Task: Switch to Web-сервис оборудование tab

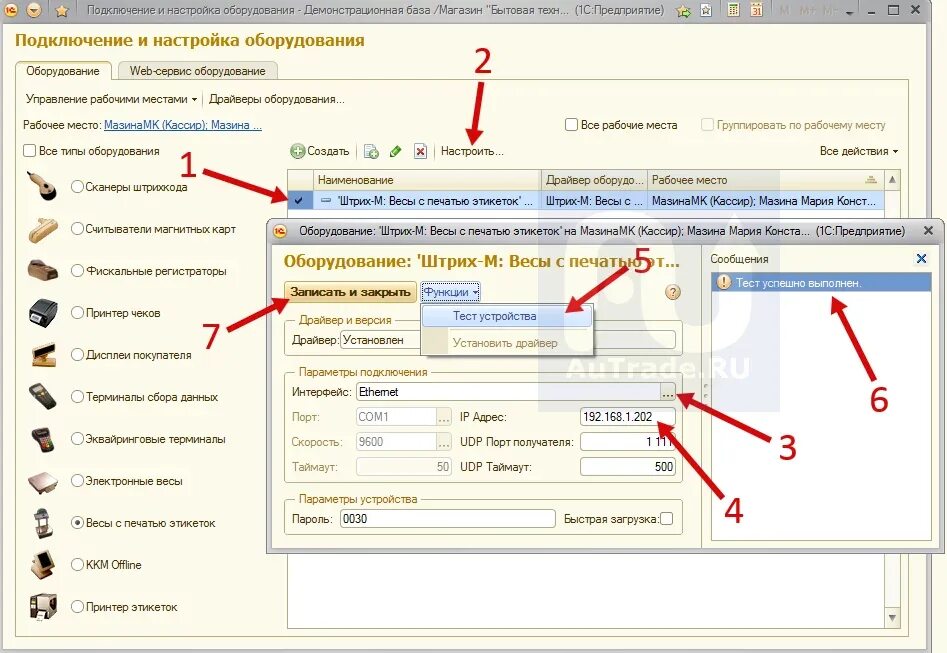Action: [197, 71]
